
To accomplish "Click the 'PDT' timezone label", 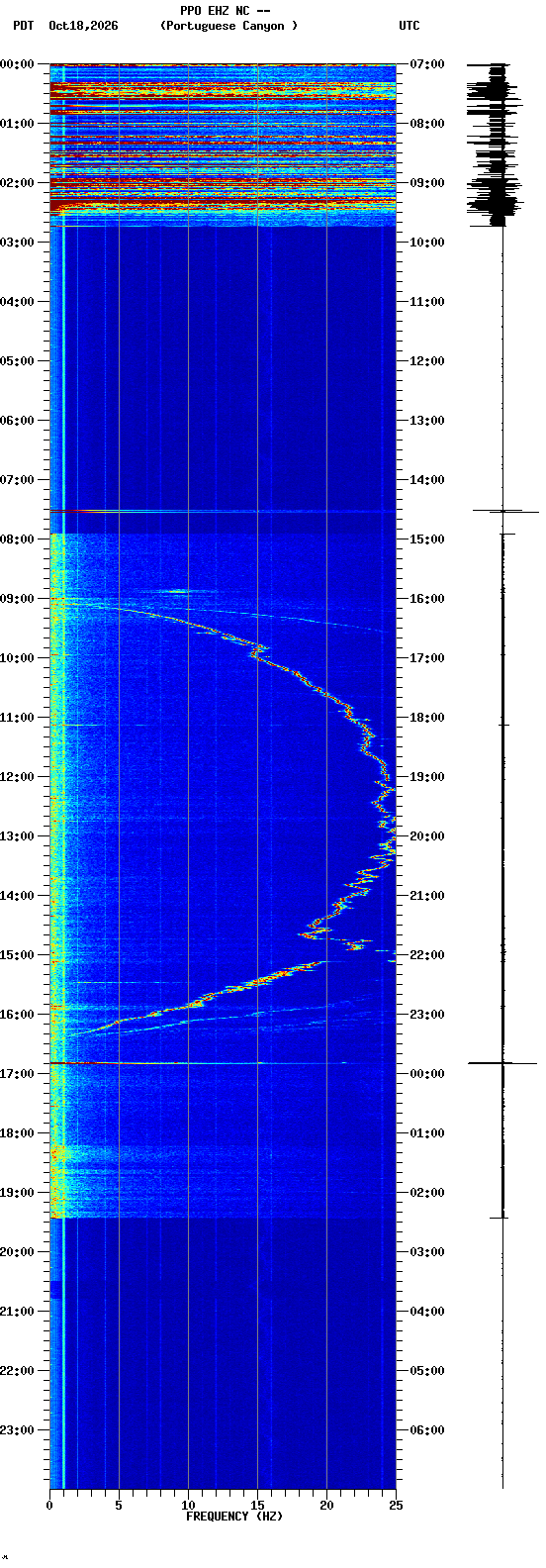I will pyautogui.click(x=23, y=26).
